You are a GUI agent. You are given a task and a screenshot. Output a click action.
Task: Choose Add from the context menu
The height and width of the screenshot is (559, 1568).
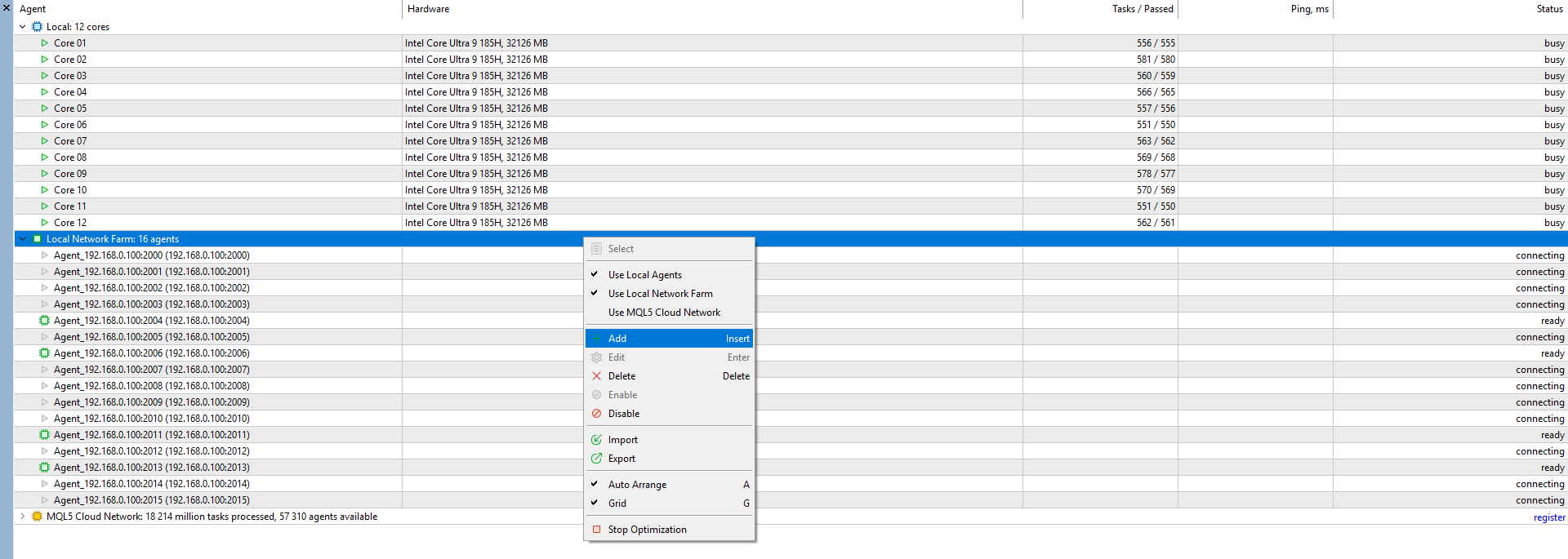point(670,339)
